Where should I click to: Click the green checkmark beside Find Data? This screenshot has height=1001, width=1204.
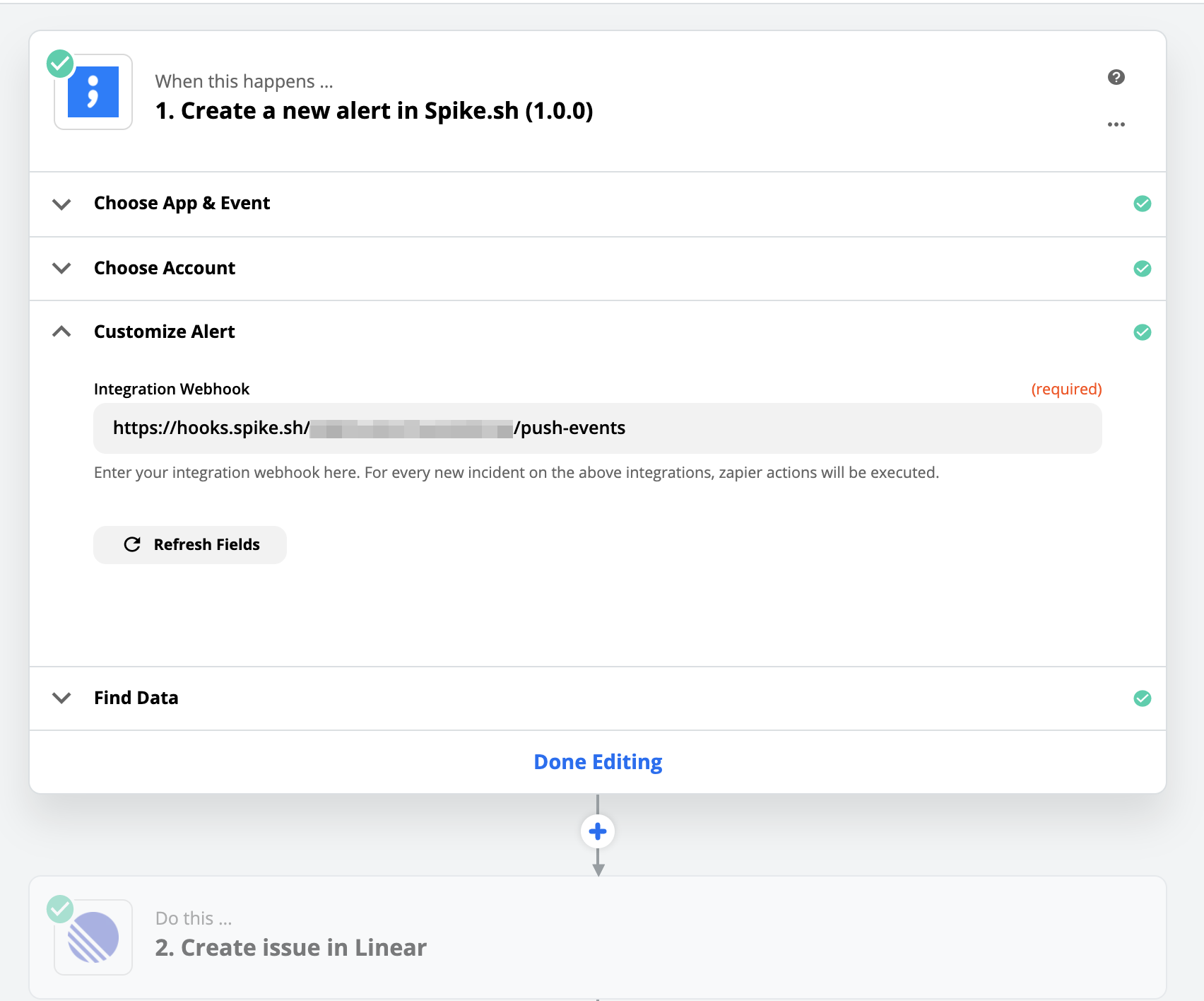coord(1142,698)
